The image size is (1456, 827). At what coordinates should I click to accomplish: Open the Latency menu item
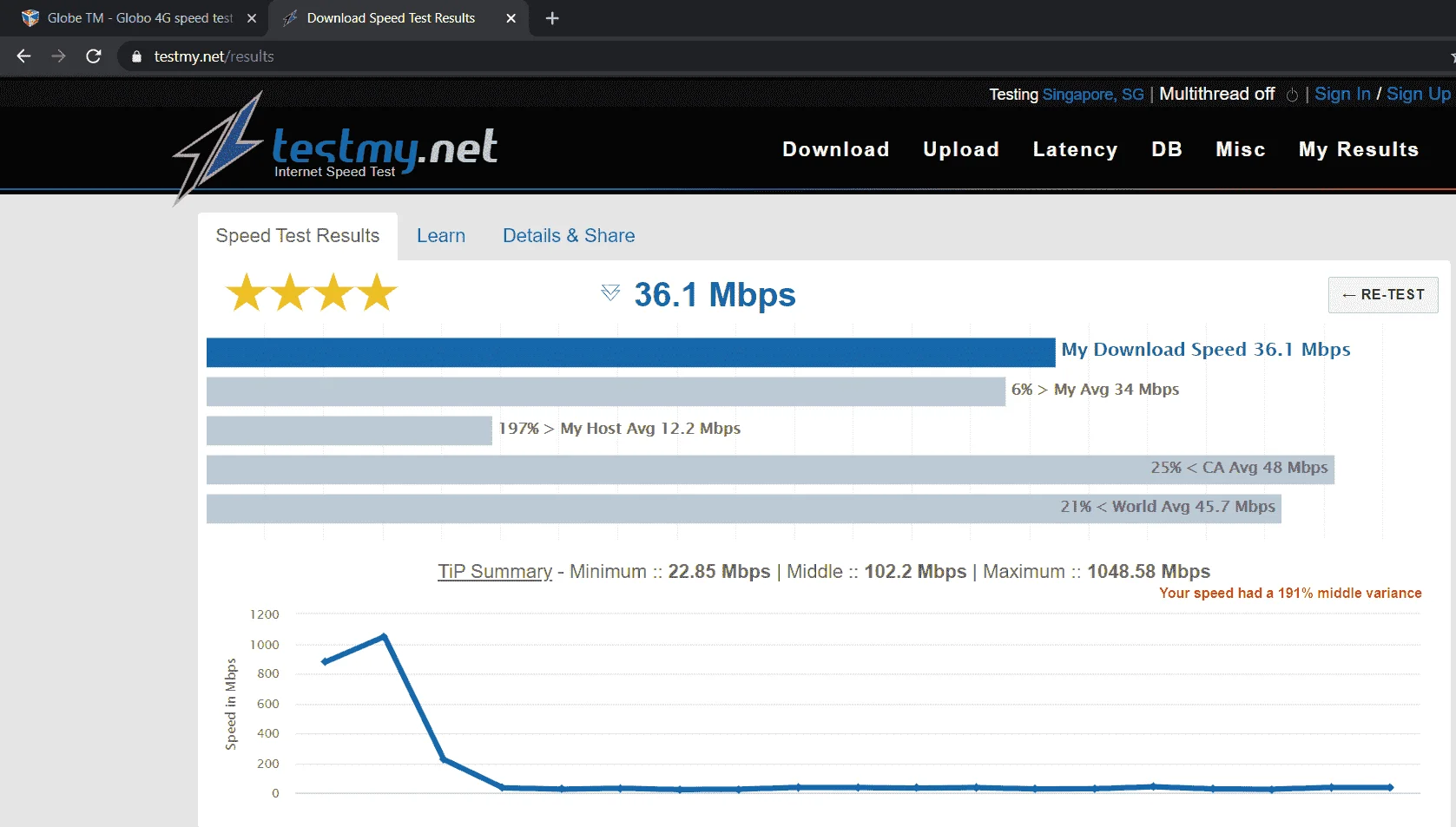point(1075,149)
